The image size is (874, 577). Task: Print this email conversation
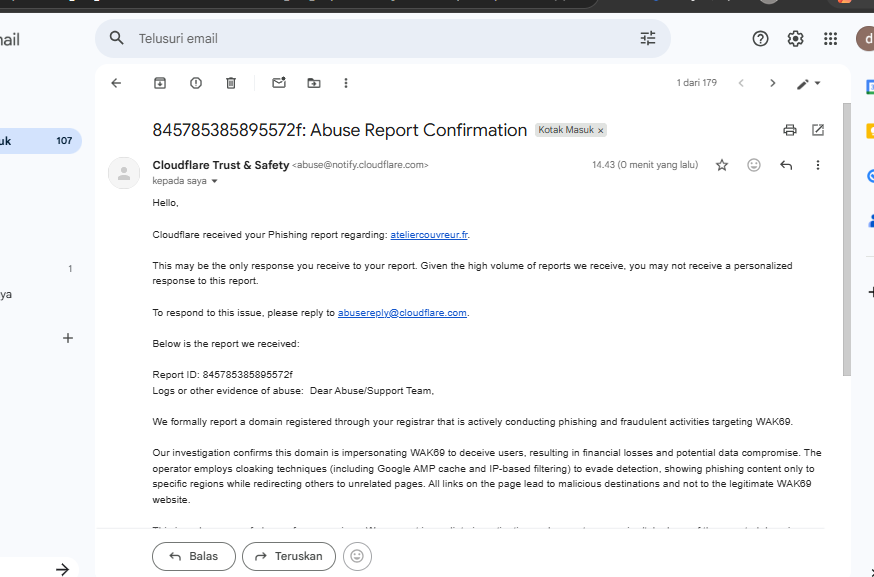[790, 130]
